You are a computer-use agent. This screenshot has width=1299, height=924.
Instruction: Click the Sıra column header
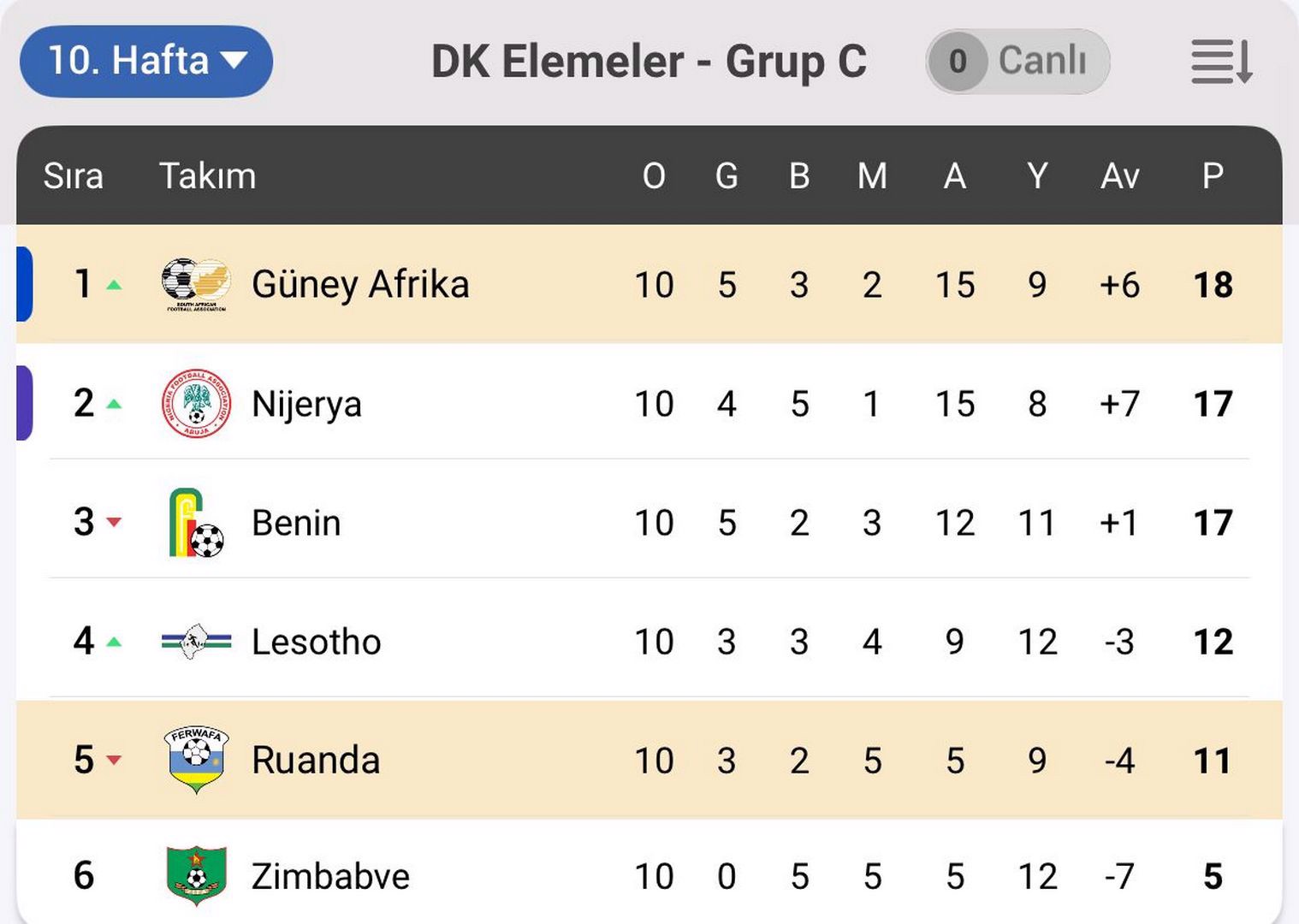tap(74, 176)
